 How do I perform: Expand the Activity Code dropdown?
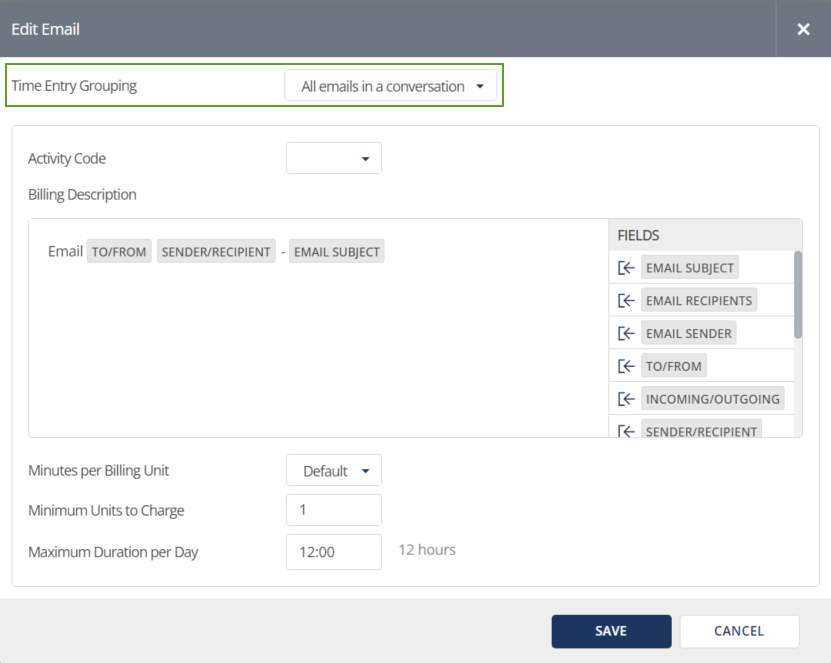[x=334, y=159]
